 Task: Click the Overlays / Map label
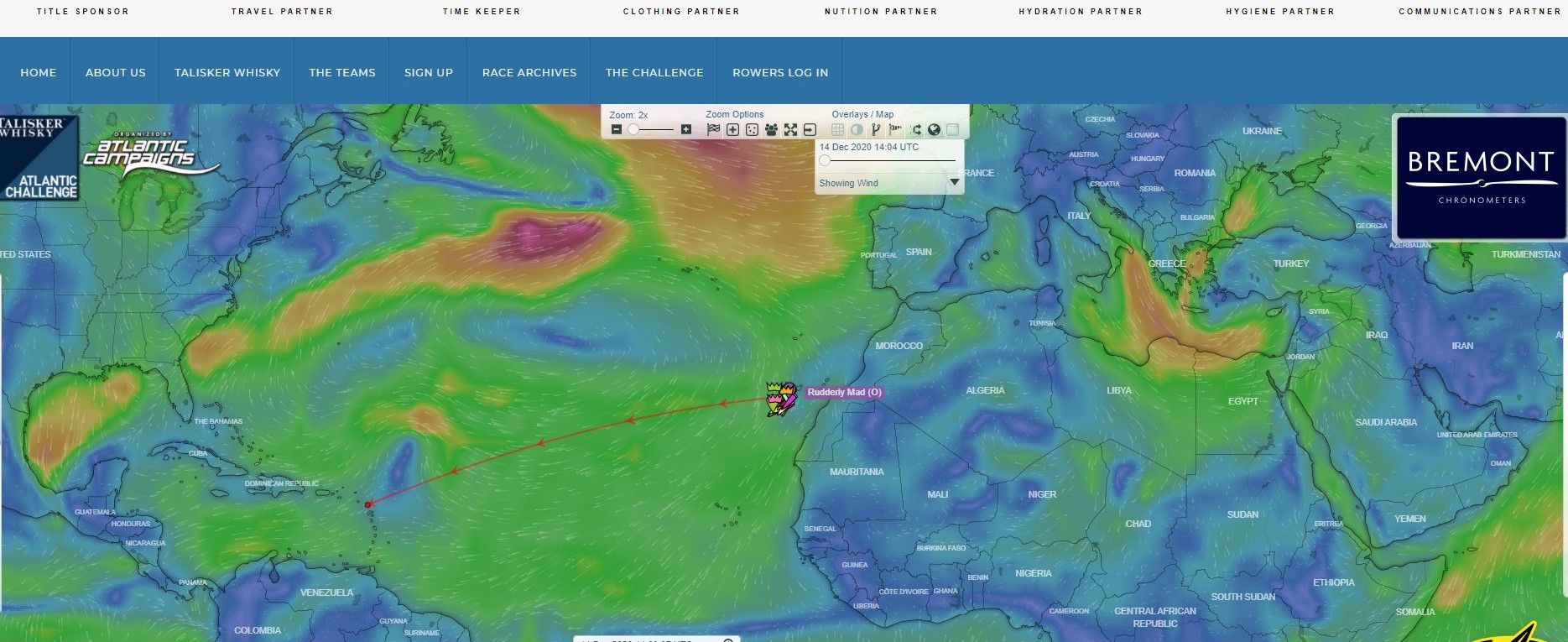pyautogui.click(x=862, y=114)
